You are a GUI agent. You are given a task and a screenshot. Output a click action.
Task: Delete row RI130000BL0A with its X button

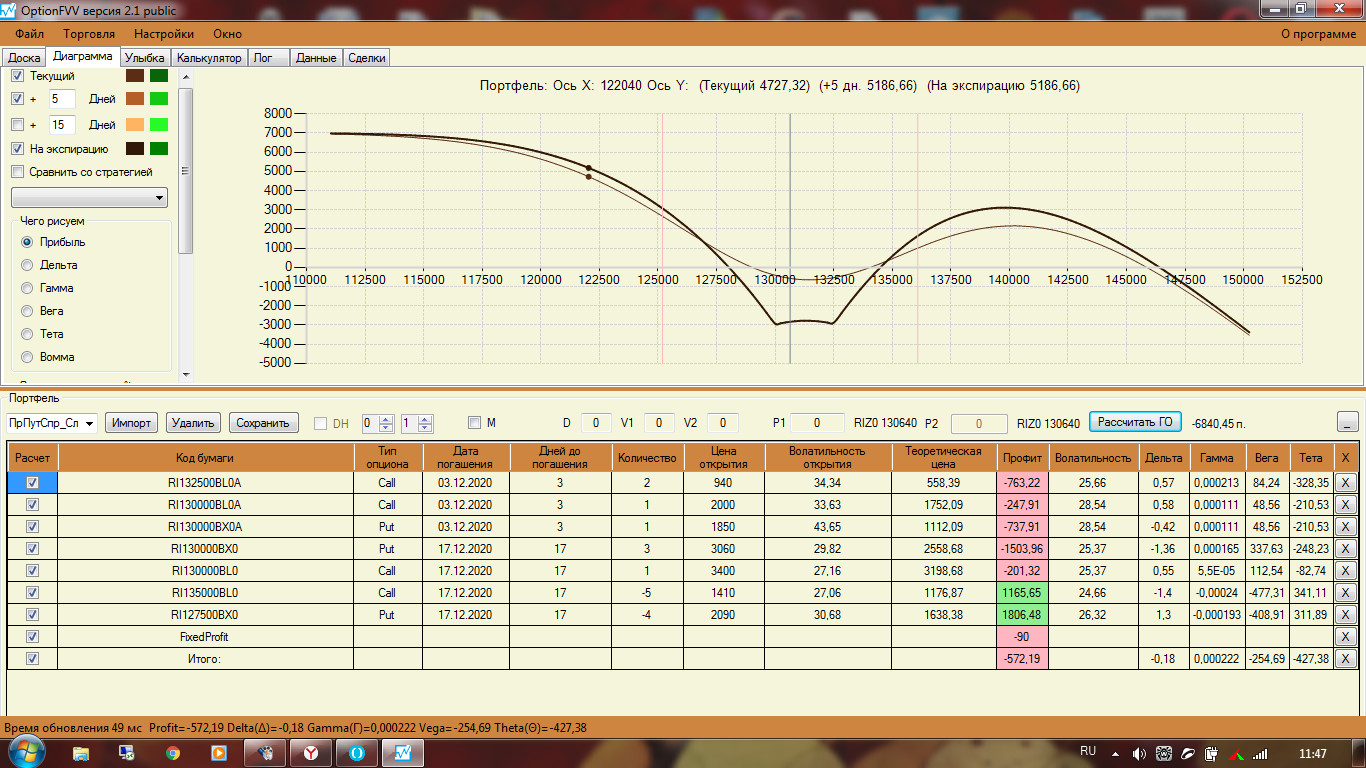click(1345, 504)
